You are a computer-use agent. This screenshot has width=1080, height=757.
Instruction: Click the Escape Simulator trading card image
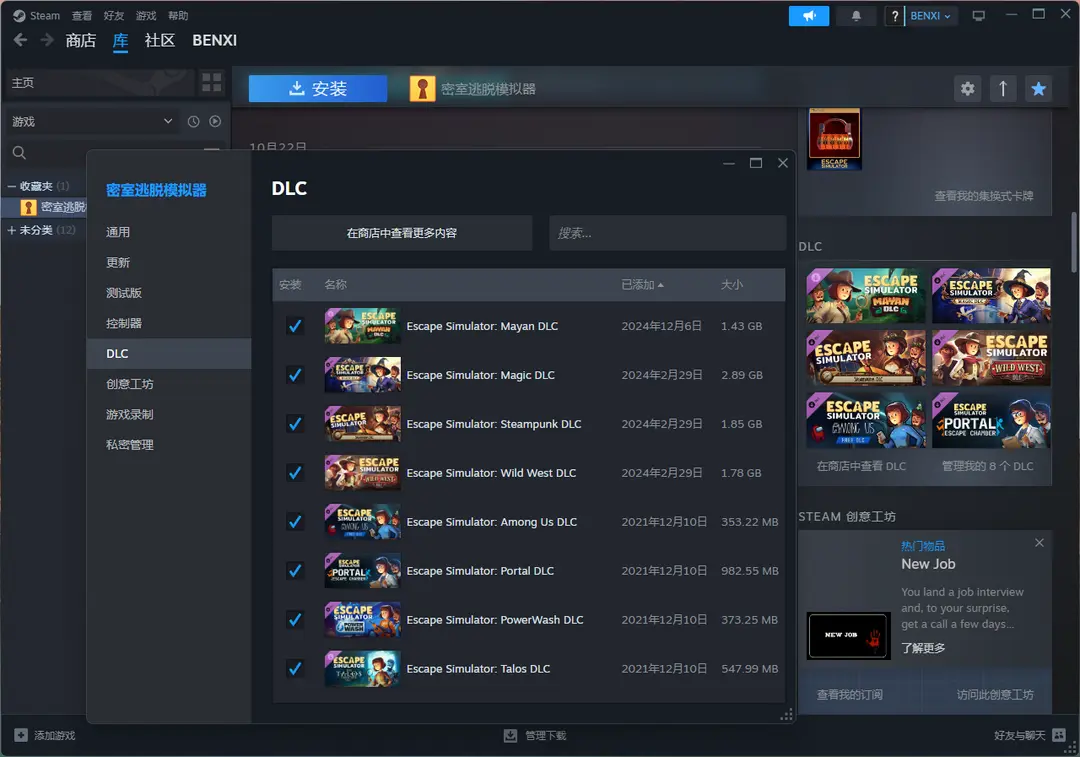click(834, 138)
